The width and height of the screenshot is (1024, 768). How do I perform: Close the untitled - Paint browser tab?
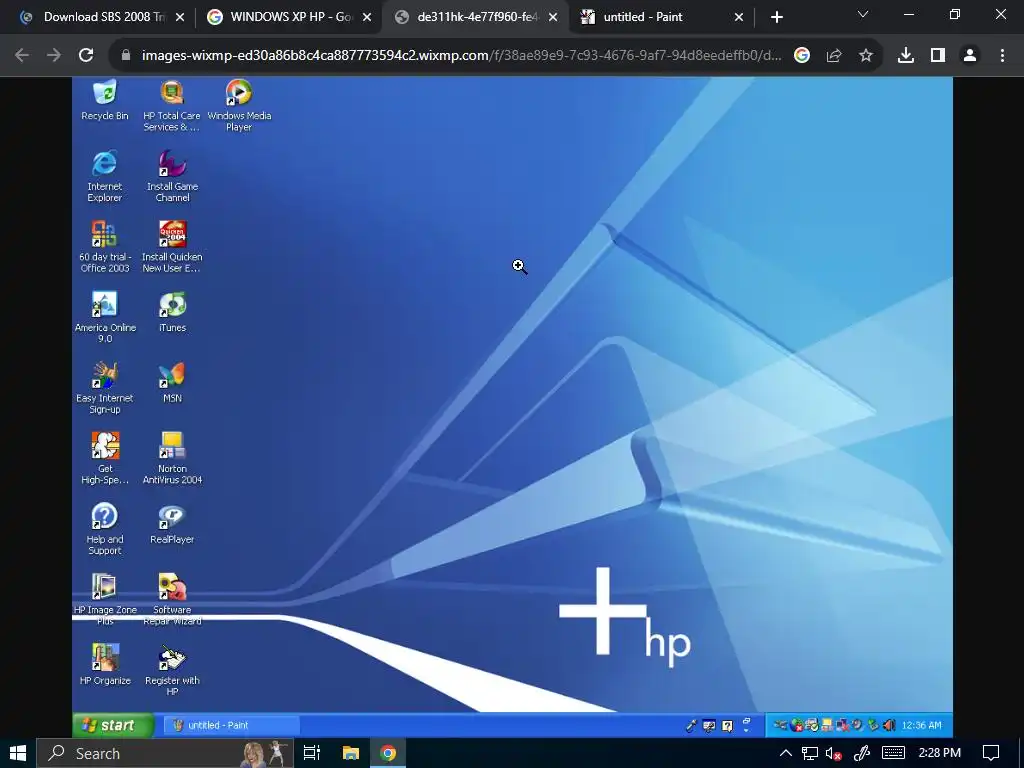coord(739,17)
